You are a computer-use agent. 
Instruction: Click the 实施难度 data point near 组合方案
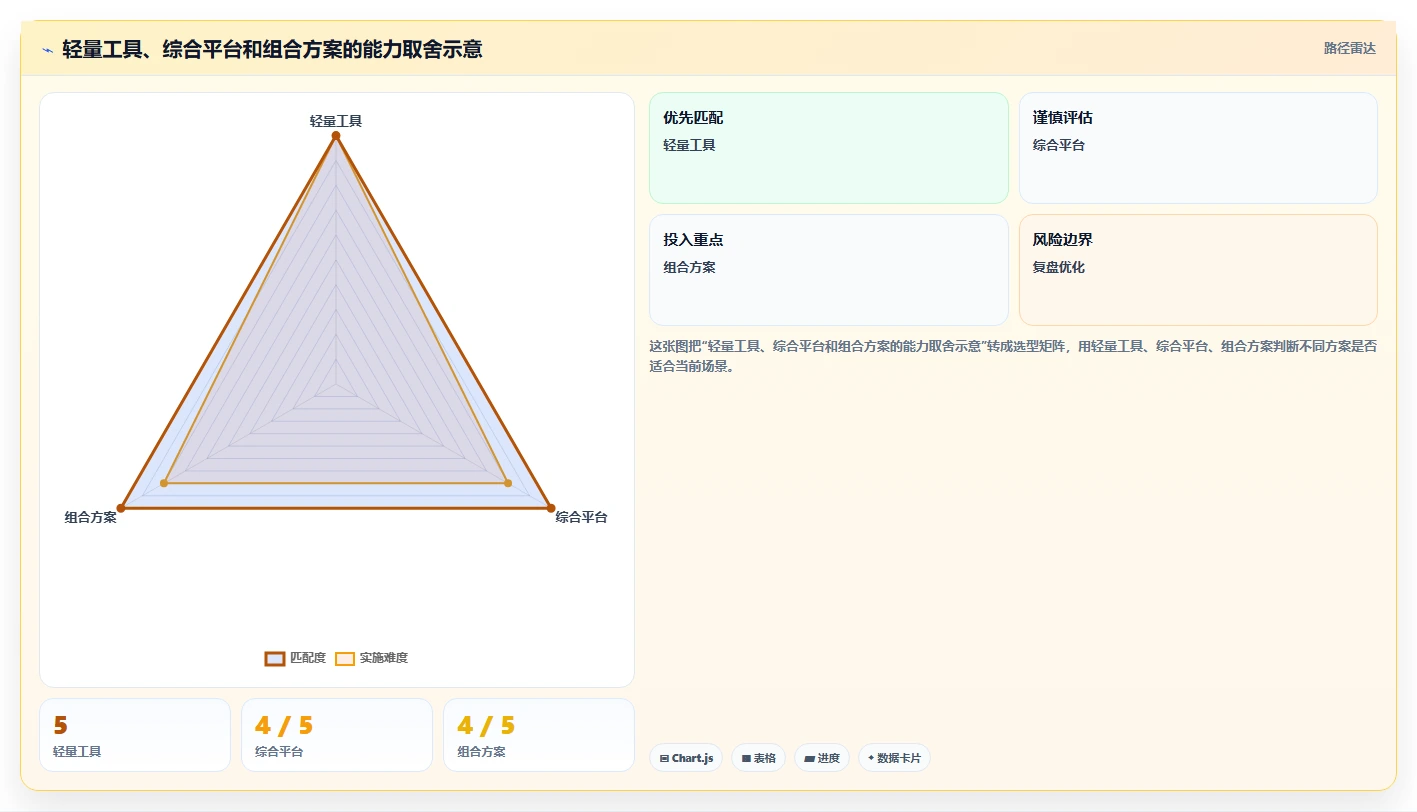[x=164, y=483]
